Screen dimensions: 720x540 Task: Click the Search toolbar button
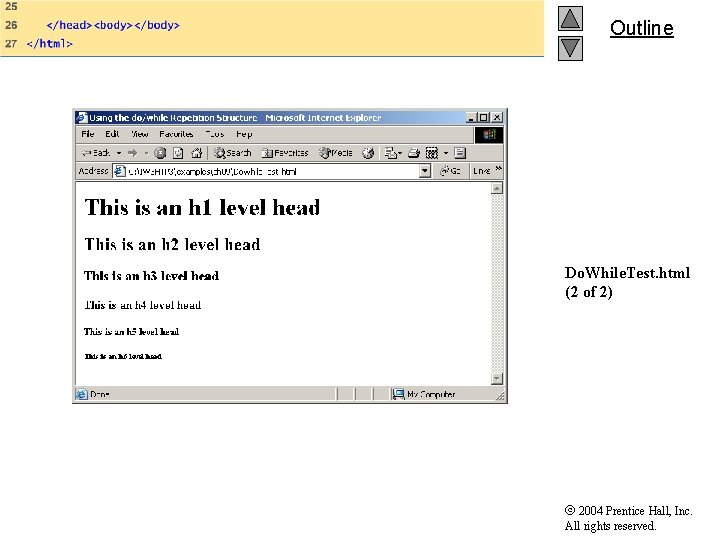click(x=233, y=153)
